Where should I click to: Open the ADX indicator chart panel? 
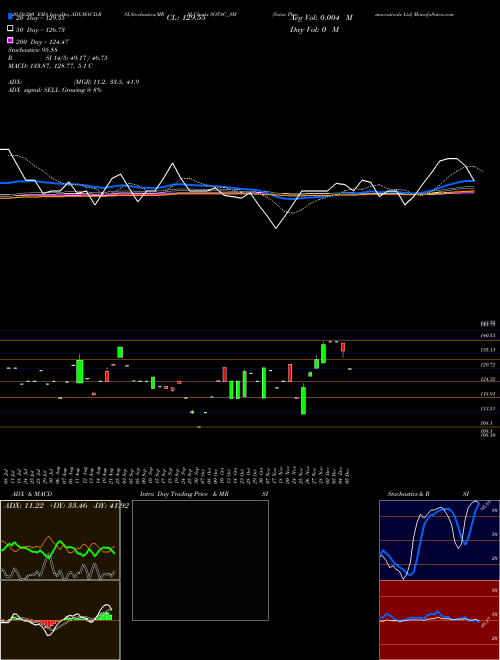(x=60, y=540)
